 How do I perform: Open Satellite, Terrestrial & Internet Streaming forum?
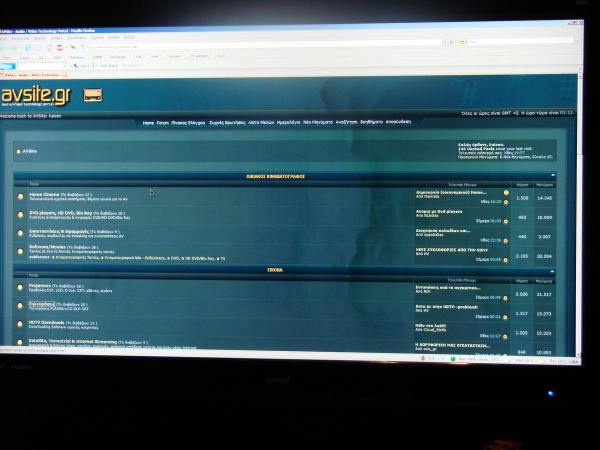72,341
